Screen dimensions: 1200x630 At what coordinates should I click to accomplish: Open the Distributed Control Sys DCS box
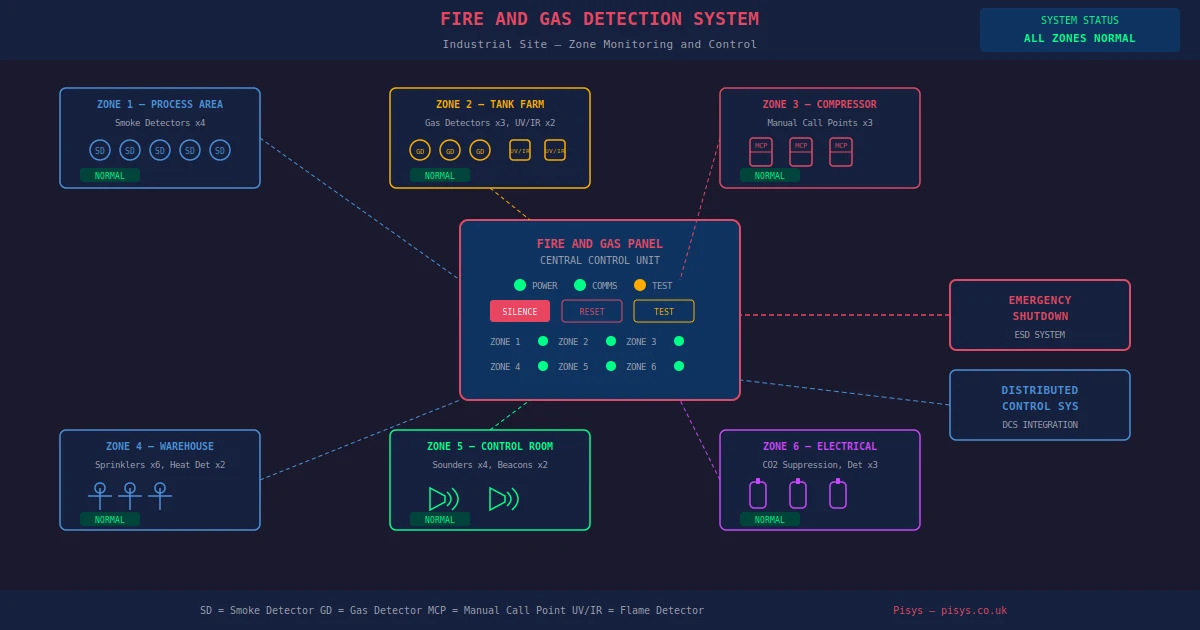coord(1040,405)
